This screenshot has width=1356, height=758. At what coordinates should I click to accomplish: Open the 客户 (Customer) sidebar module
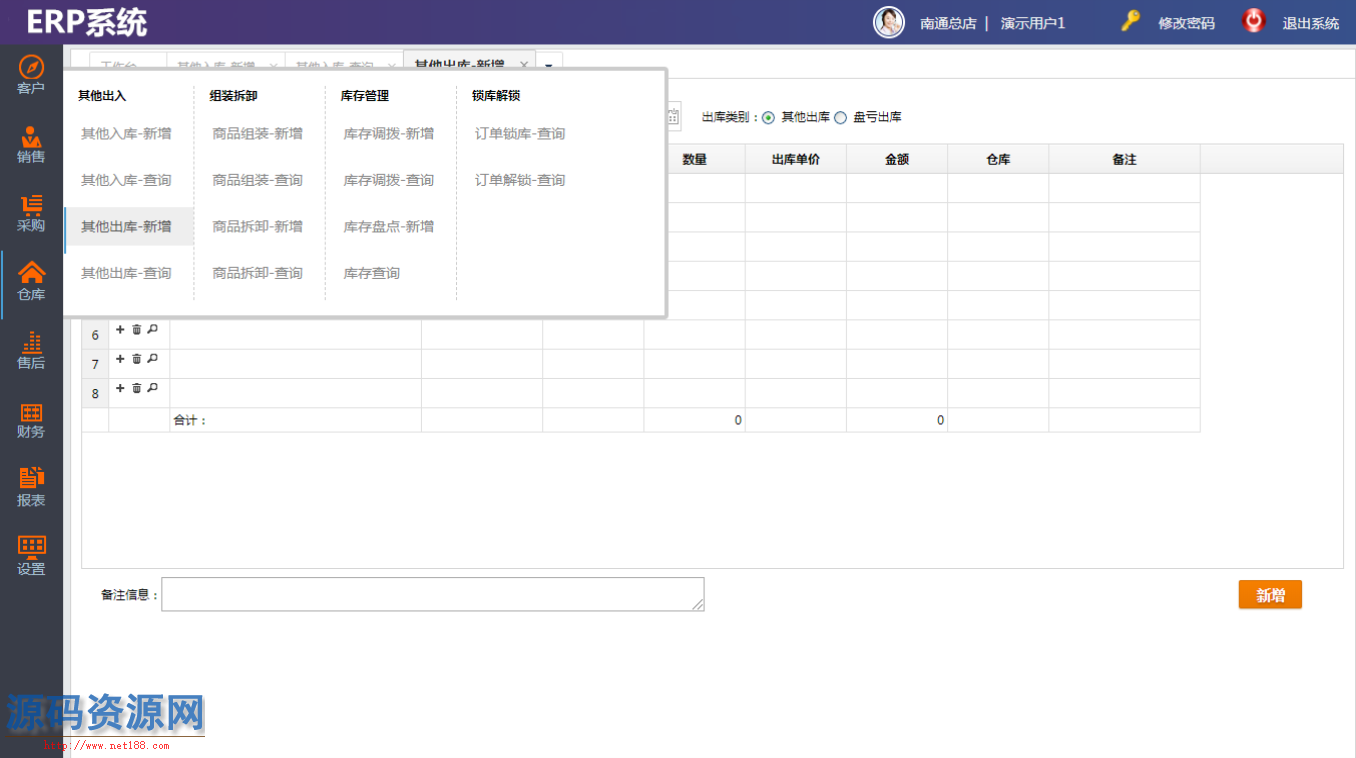[x=31, y=76]
